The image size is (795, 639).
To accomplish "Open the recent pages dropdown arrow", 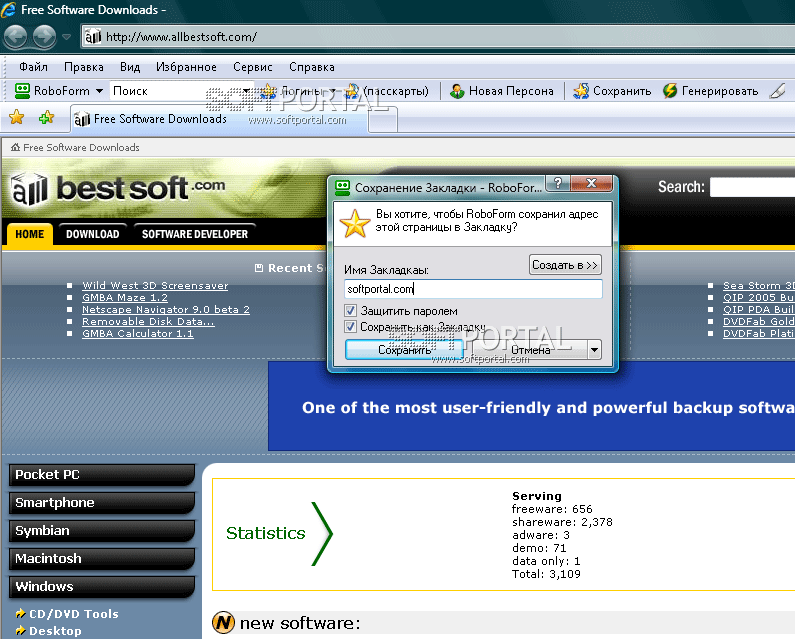I will pyautogui.click(x=66, y=37).
